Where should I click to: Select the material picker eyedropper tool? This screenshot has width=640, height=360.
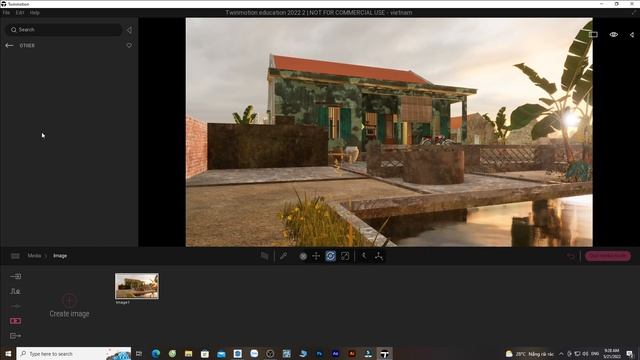click(283, 256)
